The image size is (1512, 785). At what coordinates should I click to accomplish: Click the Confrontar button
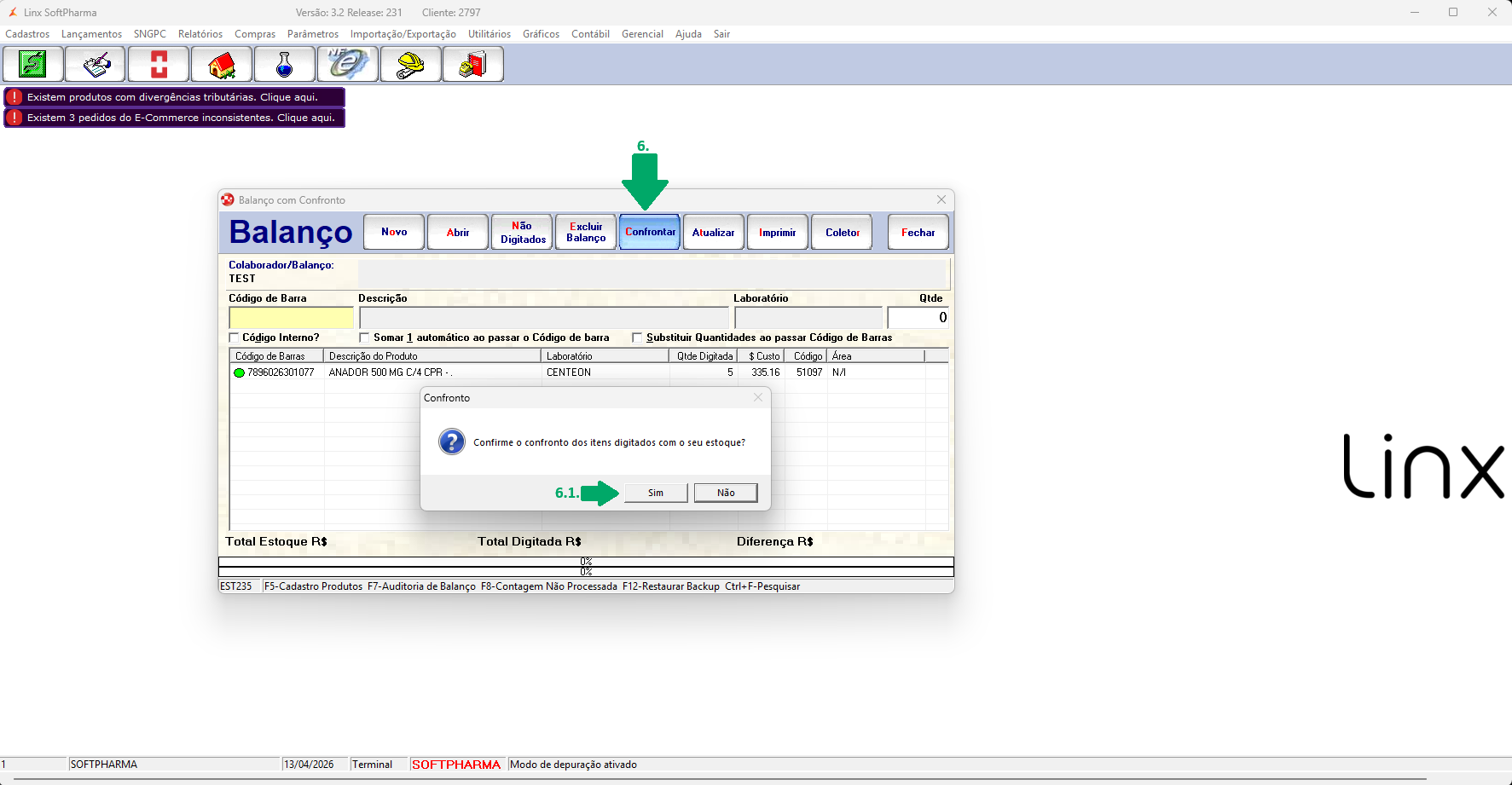(650, 232)
